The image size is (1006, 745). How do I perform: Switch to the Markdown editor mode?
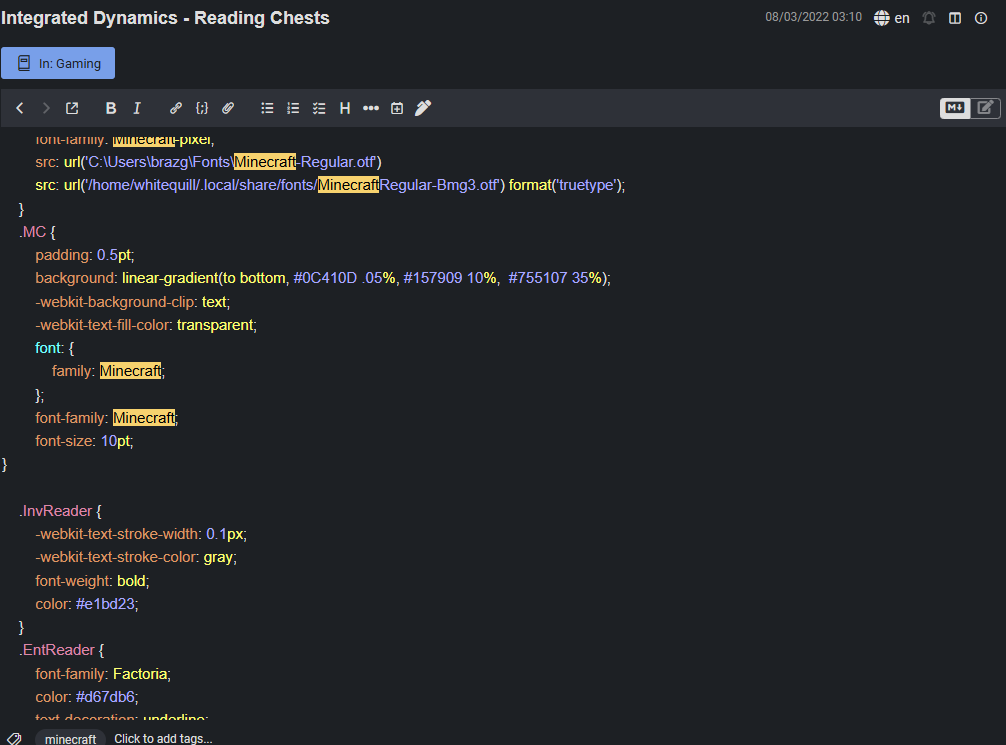[x=955, y=108]
